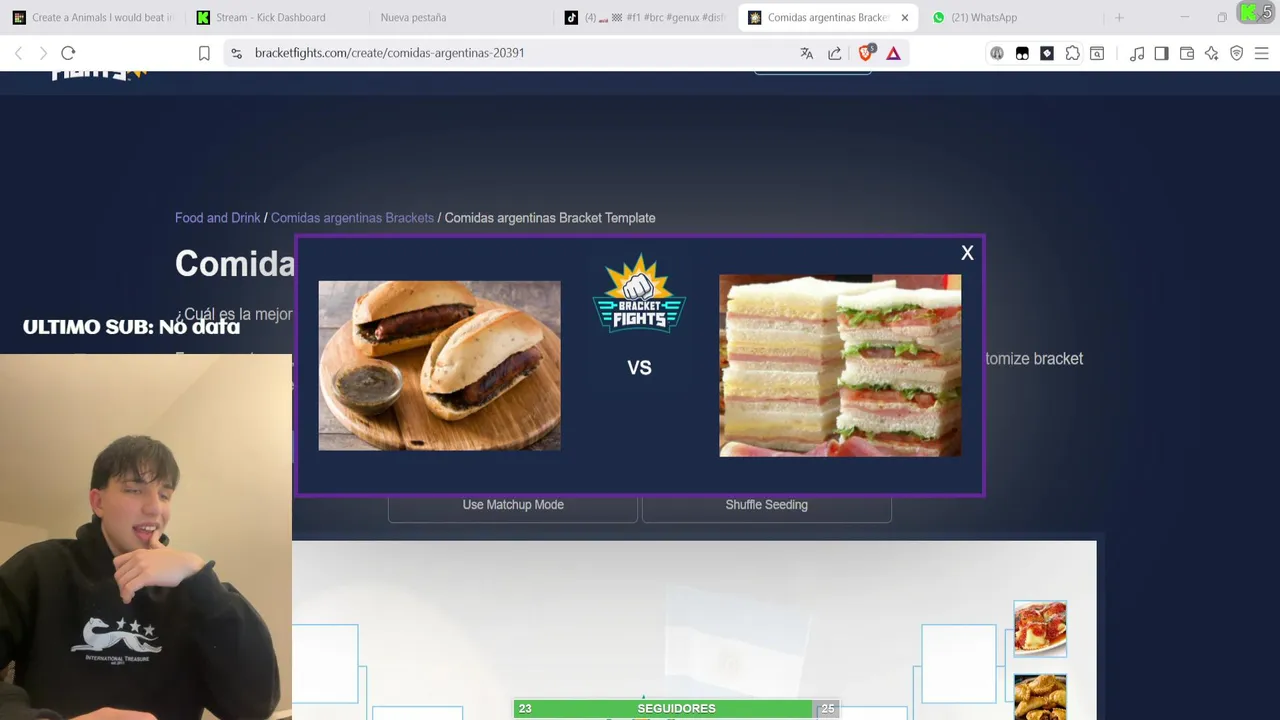Open the extensions puzzle piece menu

[1072, 53]
